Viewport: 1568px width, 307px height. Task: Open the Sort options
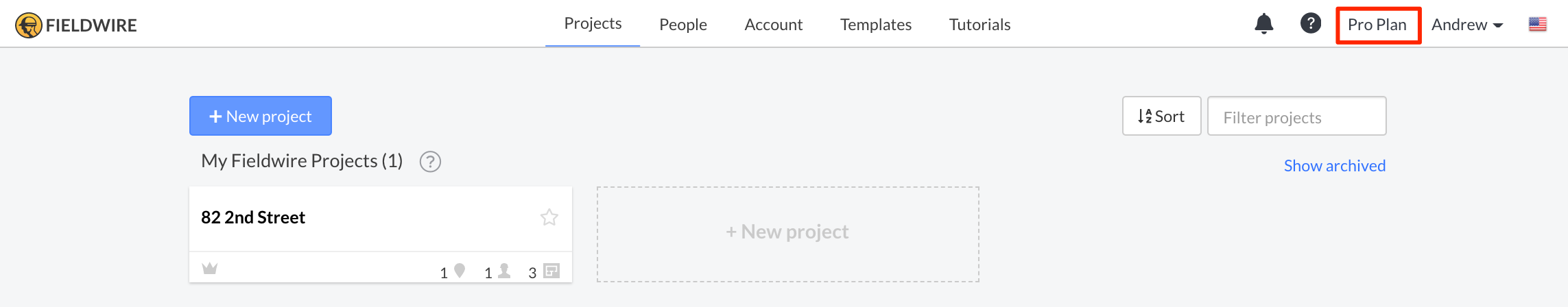click(1161, 116)
